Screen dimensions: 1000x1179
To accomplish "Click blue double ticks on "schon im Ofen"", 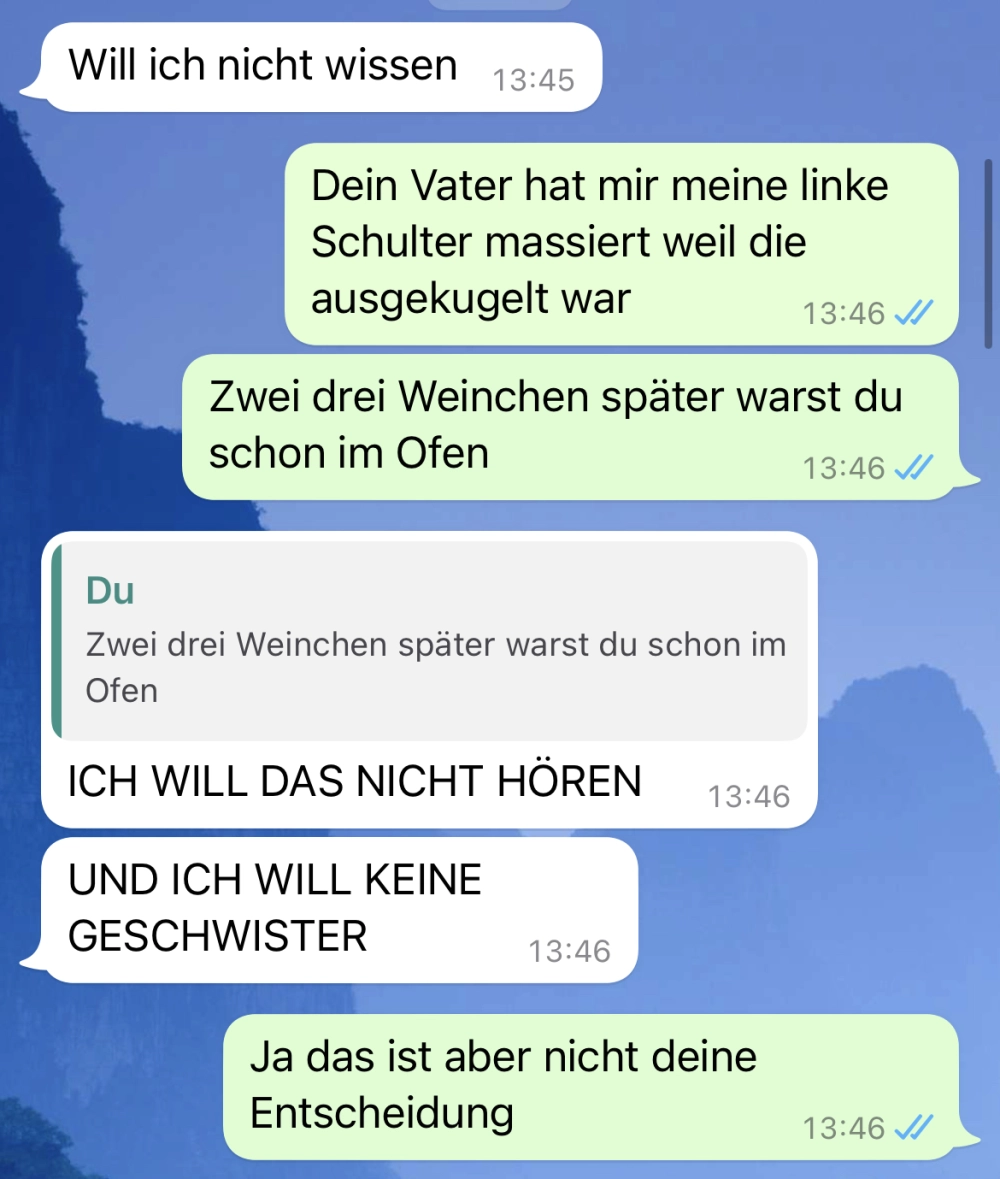I will (x=914, y=468).
